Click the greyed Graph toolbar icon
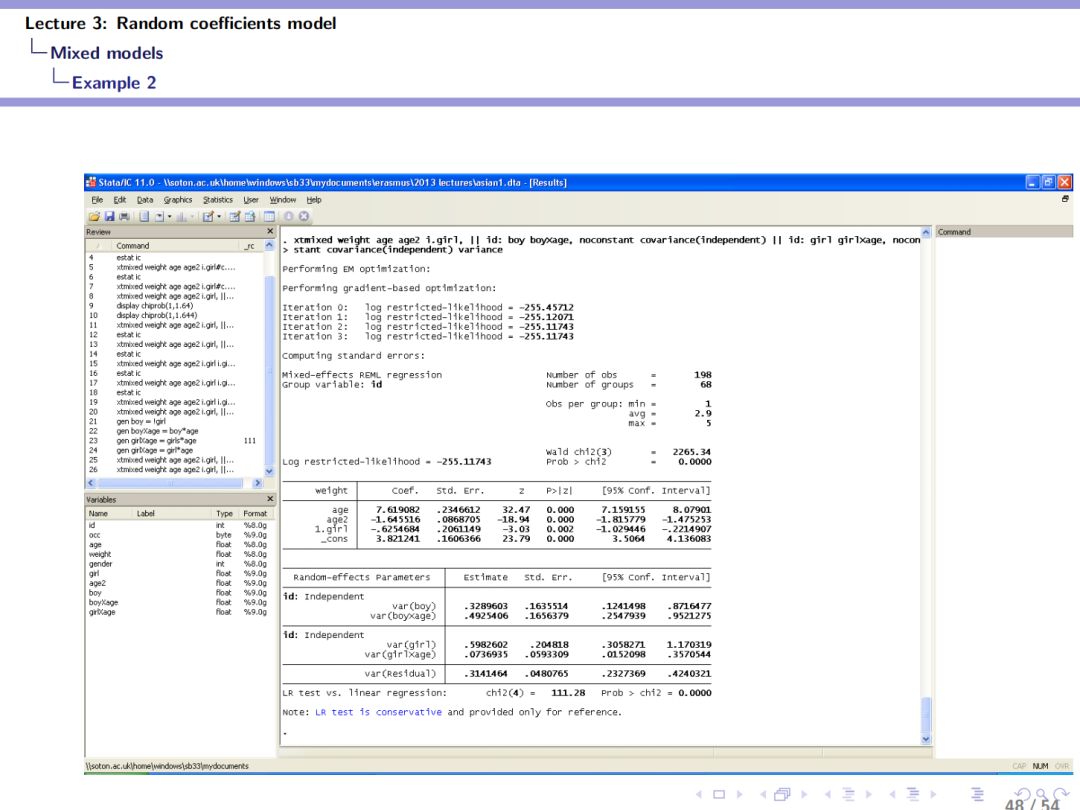Image resolution: width=1080 pixels, height=810 pixels. click(x=180, y=216)
